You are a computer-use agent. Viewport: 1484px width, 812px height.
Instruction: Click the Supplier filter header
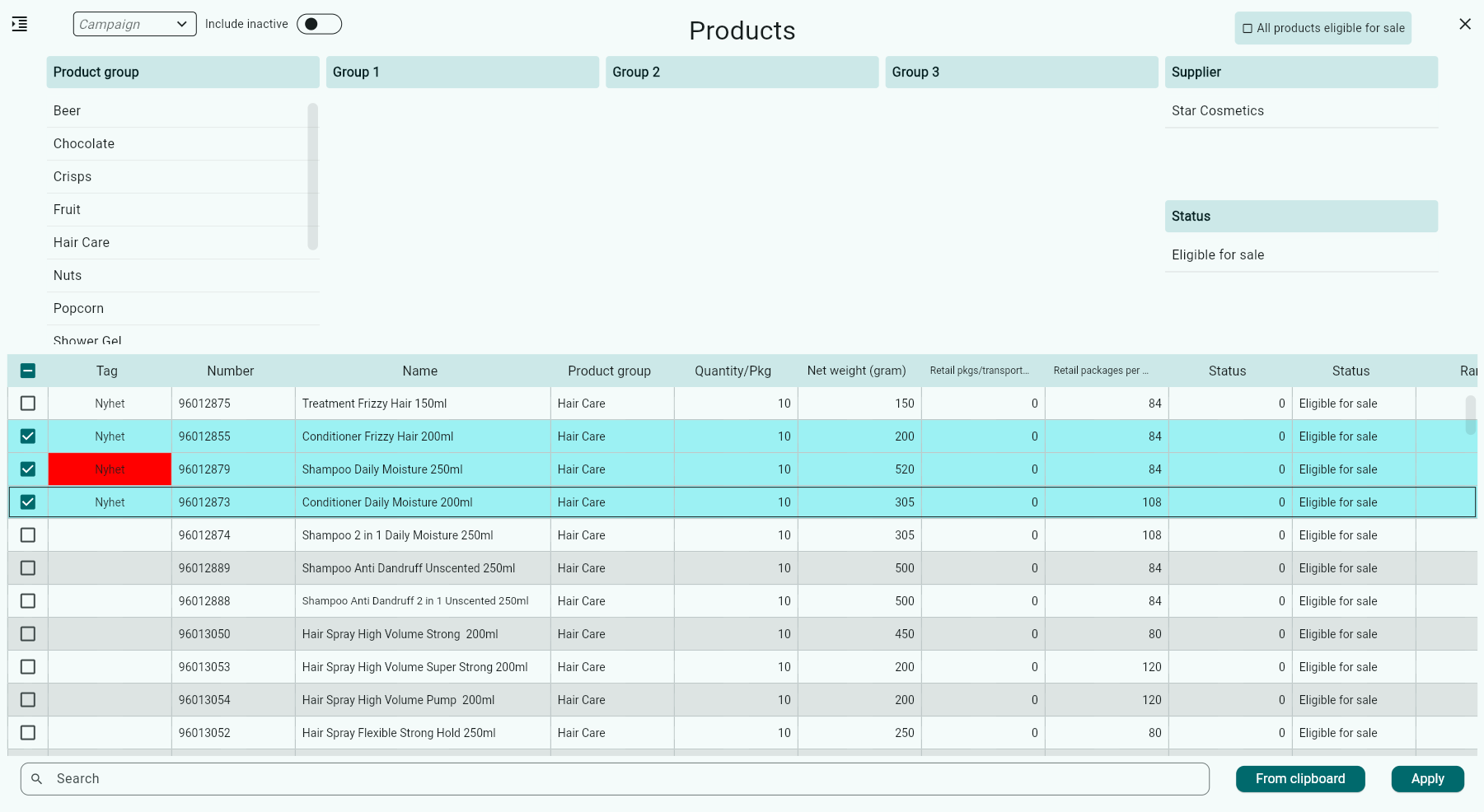click(x=1301, y=72)
